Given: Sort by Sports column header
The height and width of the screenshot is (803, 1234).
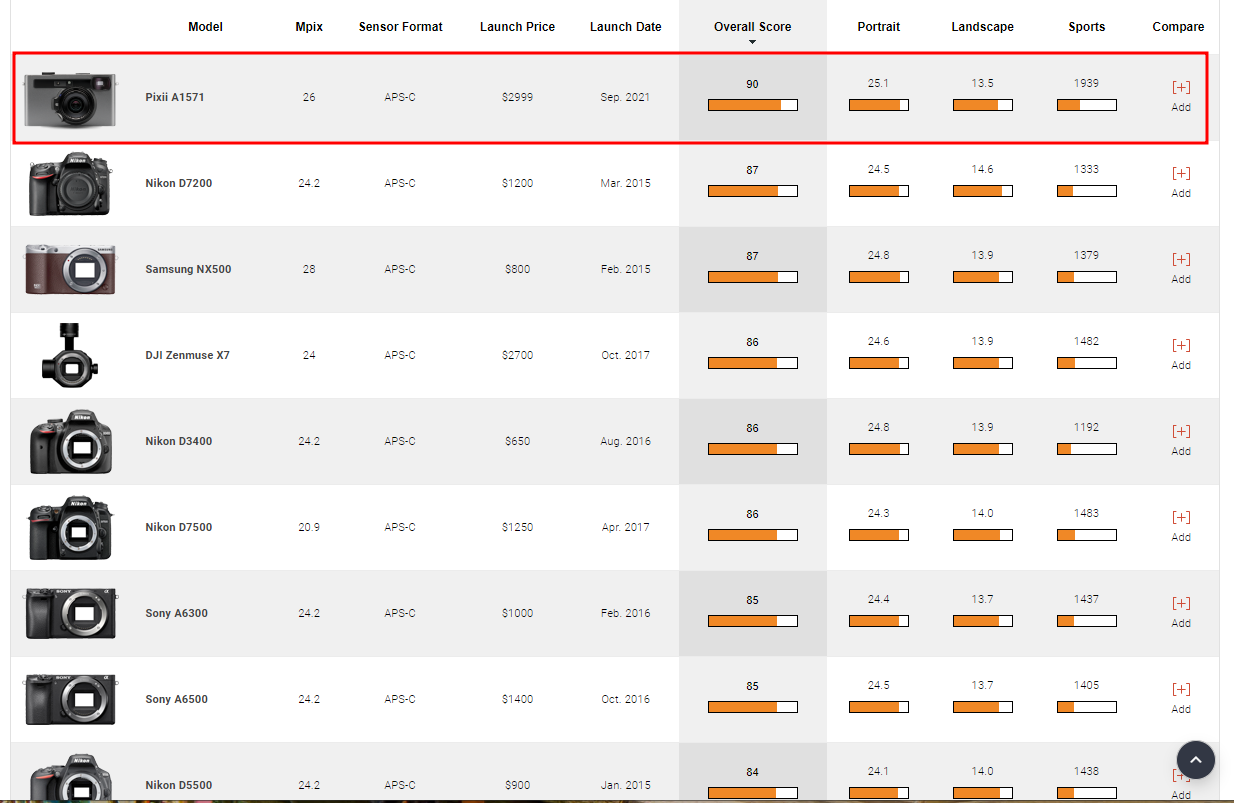Looking at the screenshot, I should tap(1086, 27).
